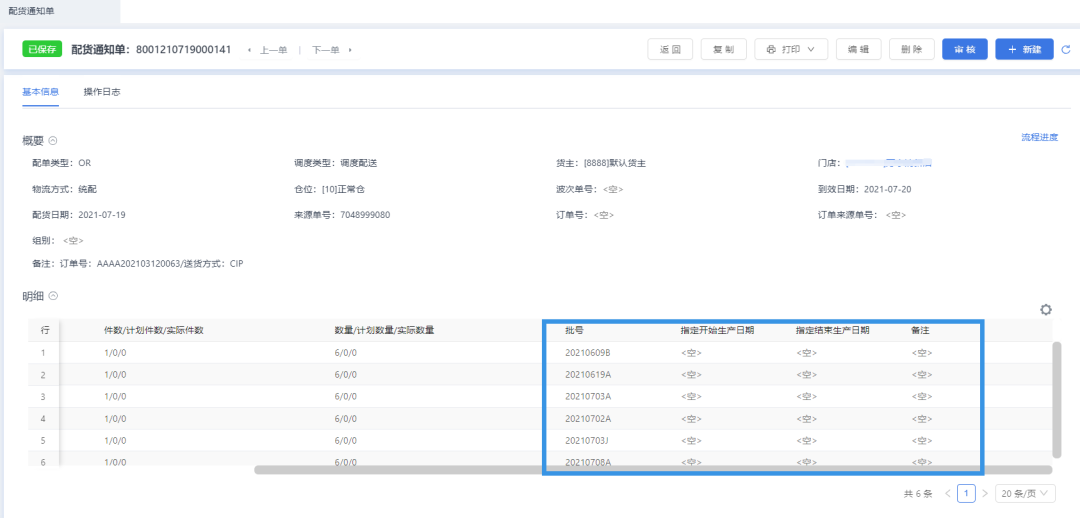Click the 删除 button
This screenshot has height=518, width=1080.
pyautogui.click(x=912, y=50)
